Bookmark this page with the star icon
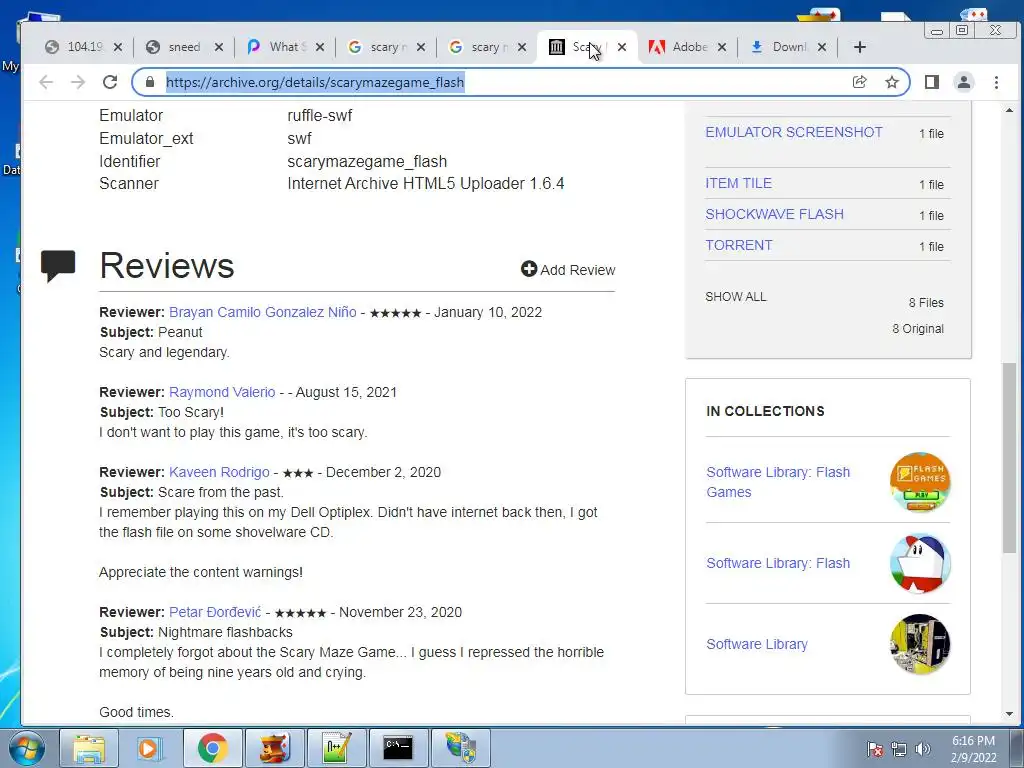The image size is (1024, 768). tap(891, 82)
